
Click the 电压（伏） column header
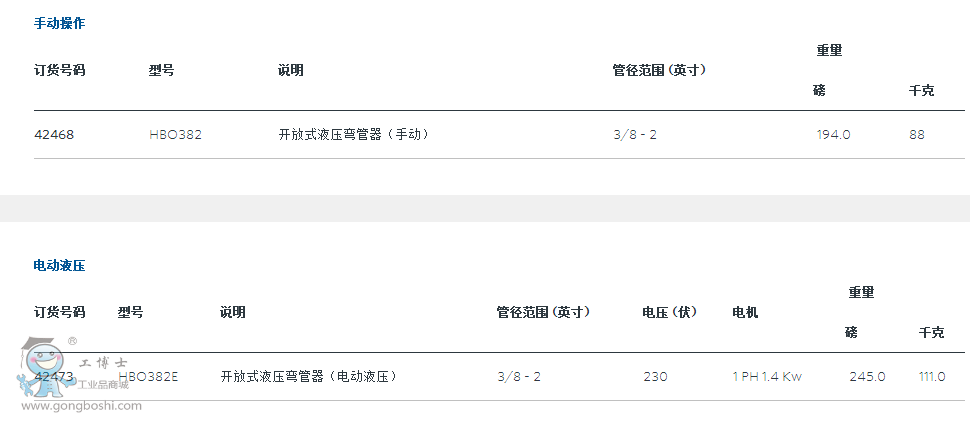(x=670, y=312)
